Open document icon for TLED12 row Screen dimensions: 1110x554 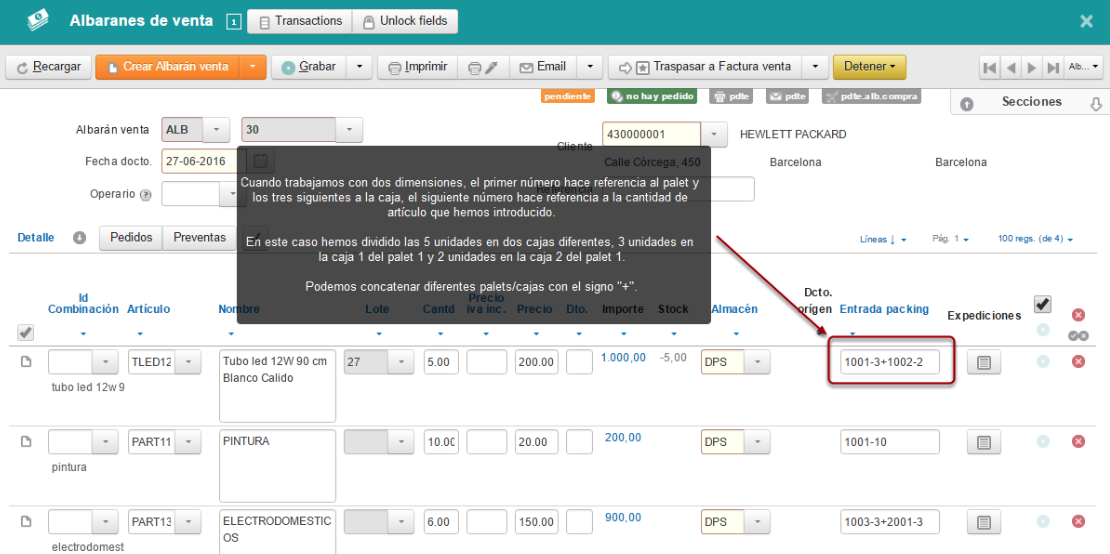click(25, 362)
